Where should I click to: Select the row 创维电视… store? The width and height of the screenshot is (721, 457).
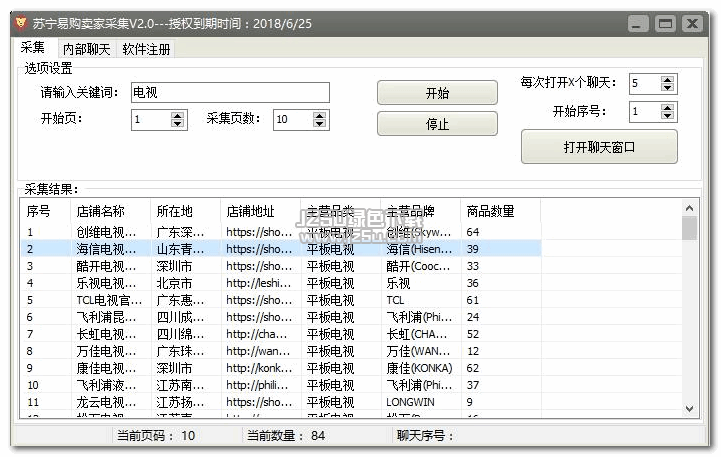[x=280, y=232]
